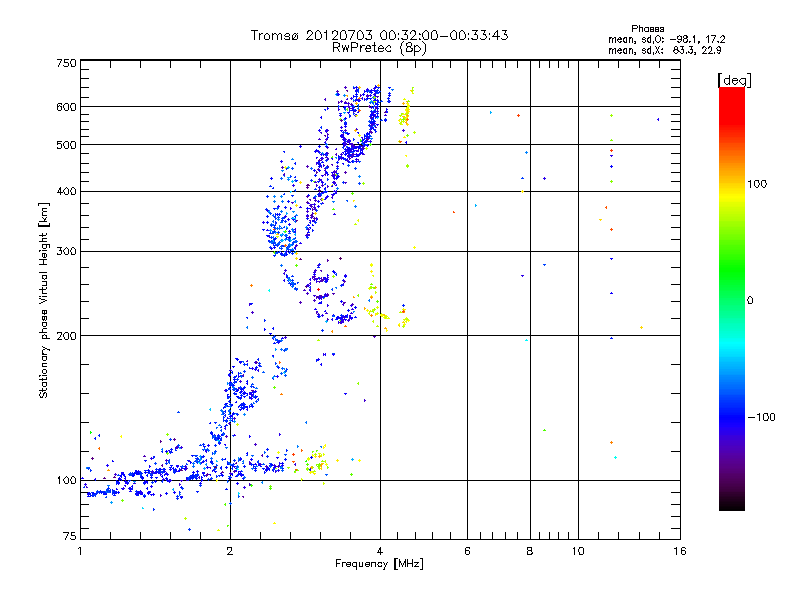Click the '[deg]' colorbar unit label

click(734, 80)
